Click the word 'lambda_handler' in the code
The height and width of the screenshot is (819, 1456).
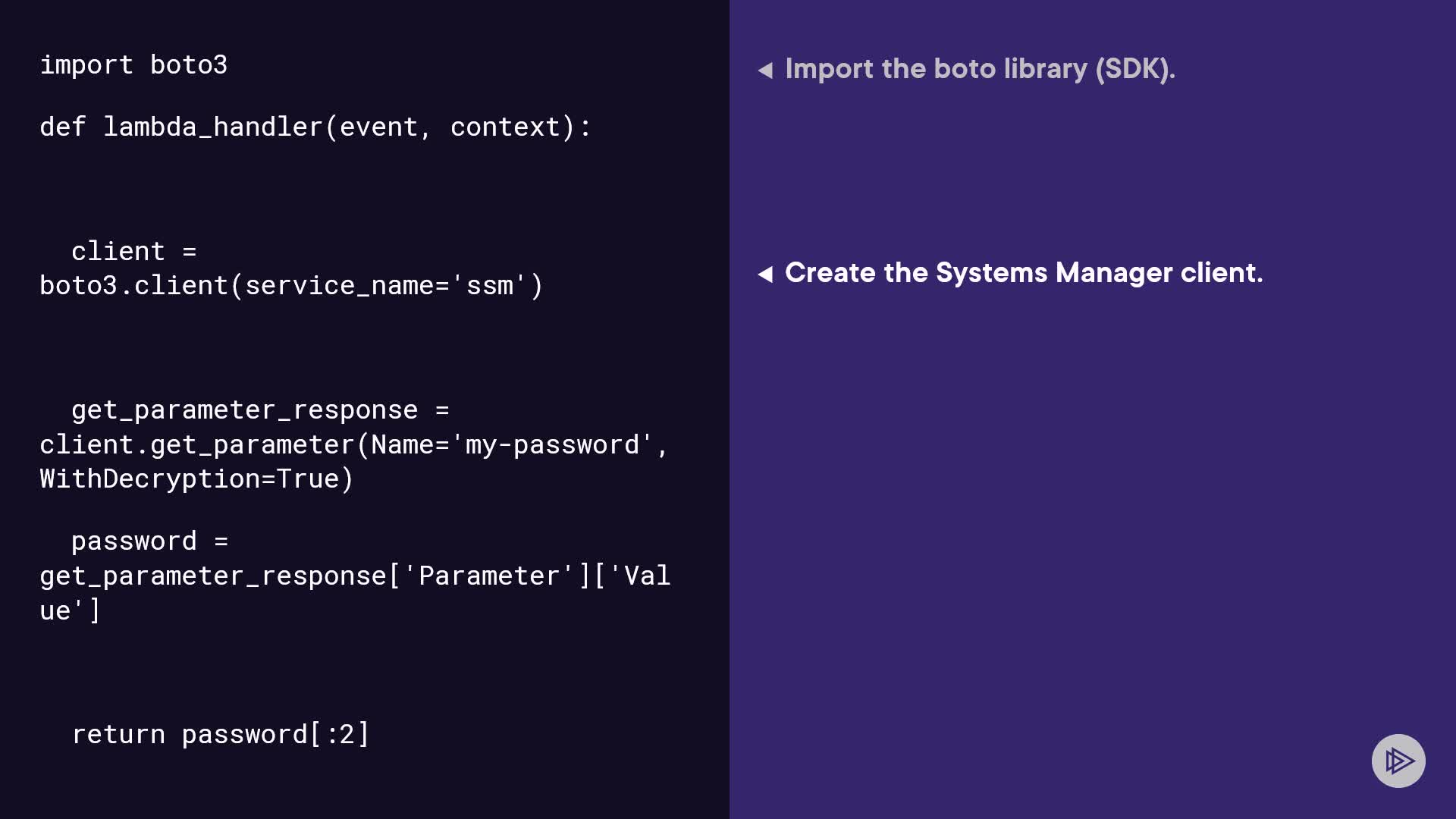[x=212, y=127]
